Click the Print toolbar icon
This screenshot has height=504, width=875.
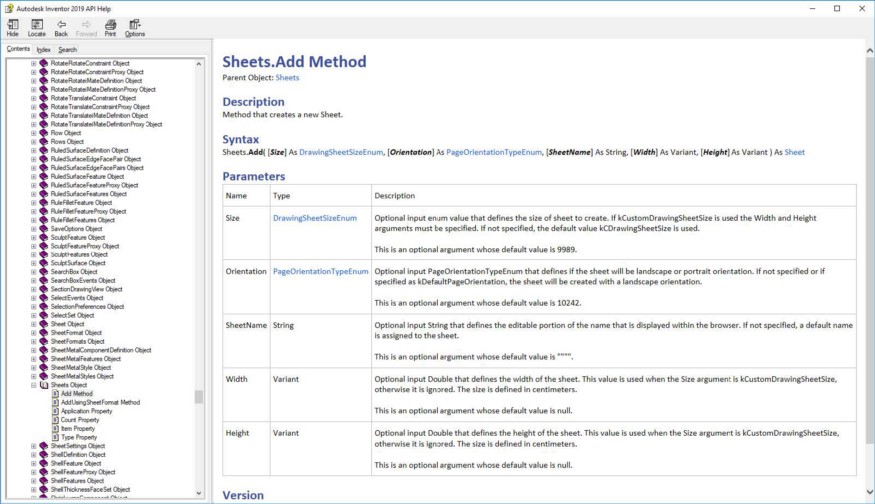pos(110,28)
